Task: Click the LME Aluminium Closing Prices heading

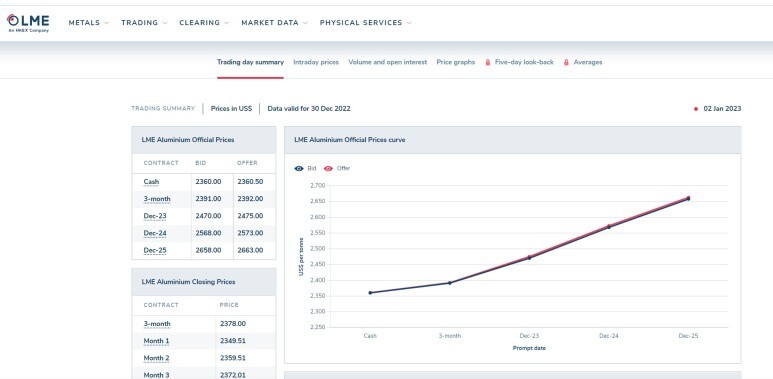Action: (x=188, y=282)
